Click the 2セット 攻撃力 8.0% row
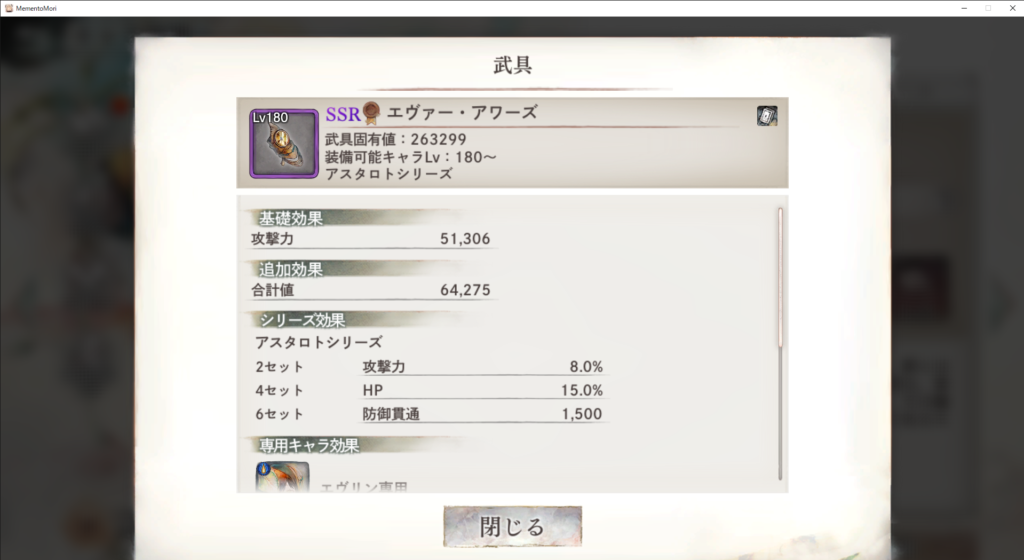This screenshot has width=1024, height=560. [x=429, y=367]
